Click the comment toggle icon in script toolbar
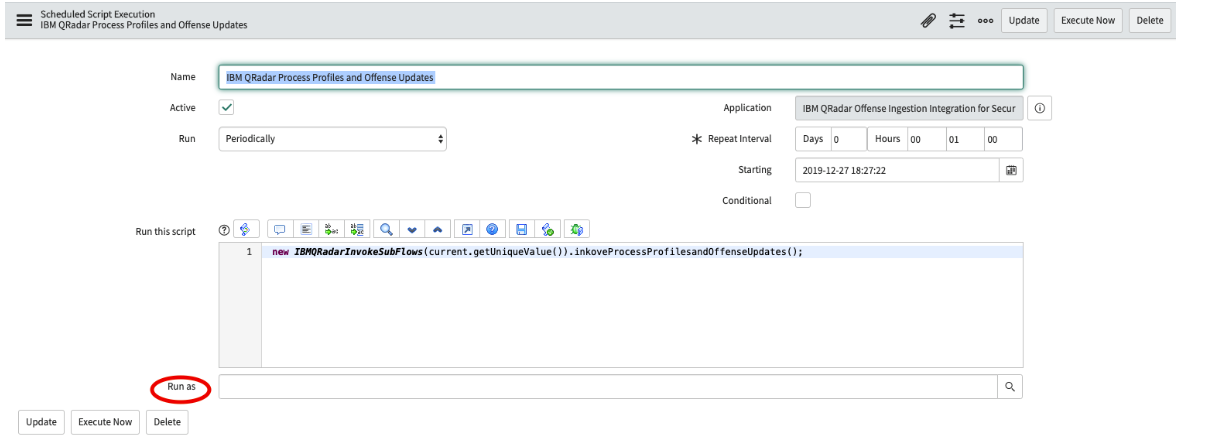 pos(280,230)
